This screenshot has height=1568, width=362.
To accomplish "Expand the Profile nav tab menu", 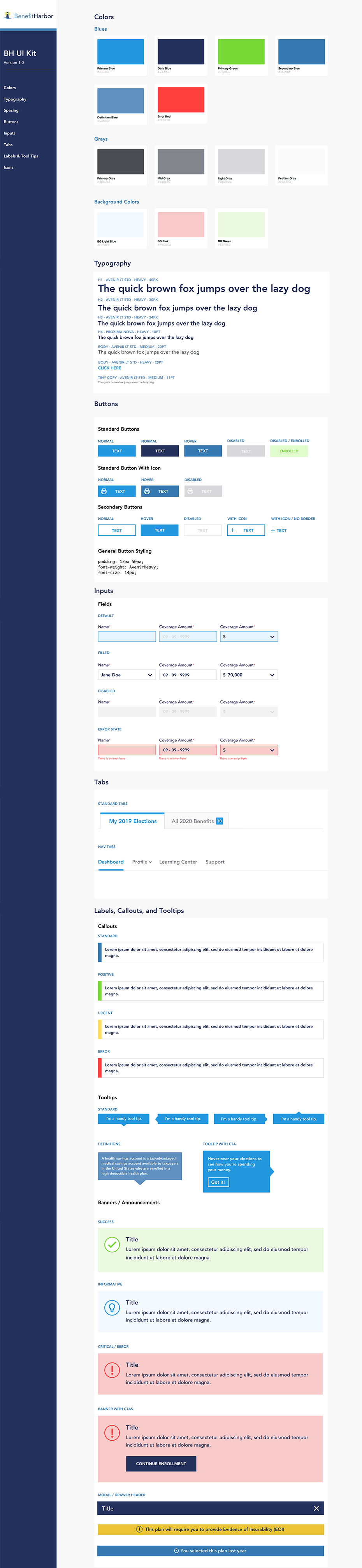I will [142, 862].
